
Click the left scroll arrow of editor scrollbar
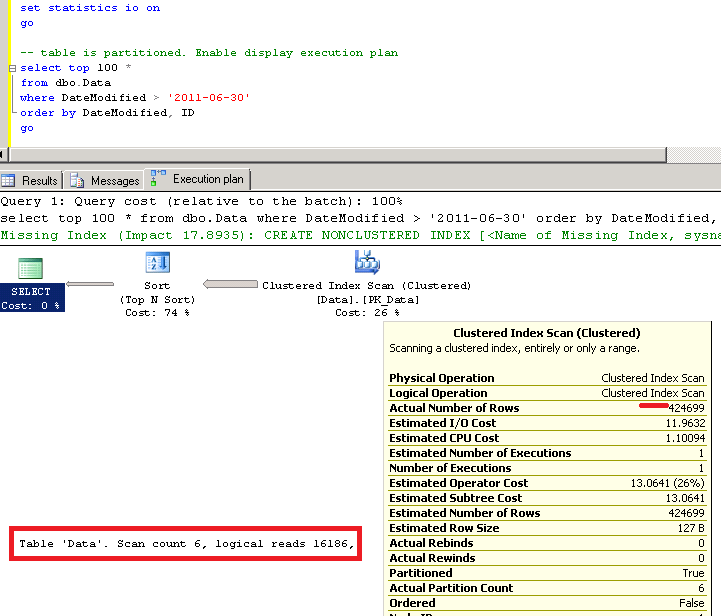point(2,155)
